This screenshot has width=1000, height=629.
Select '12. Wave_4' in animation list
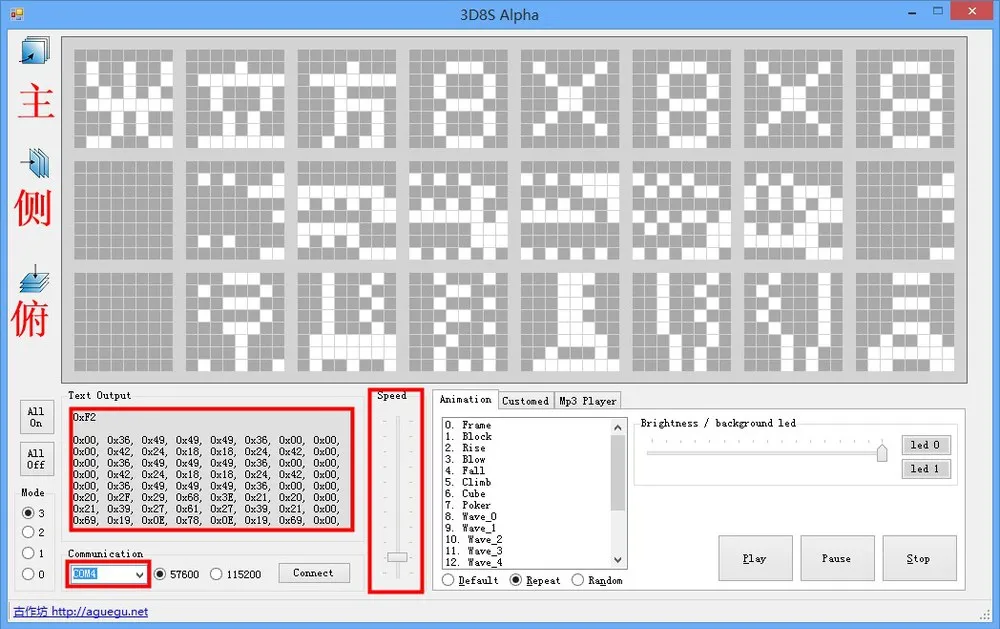(474, 563)
